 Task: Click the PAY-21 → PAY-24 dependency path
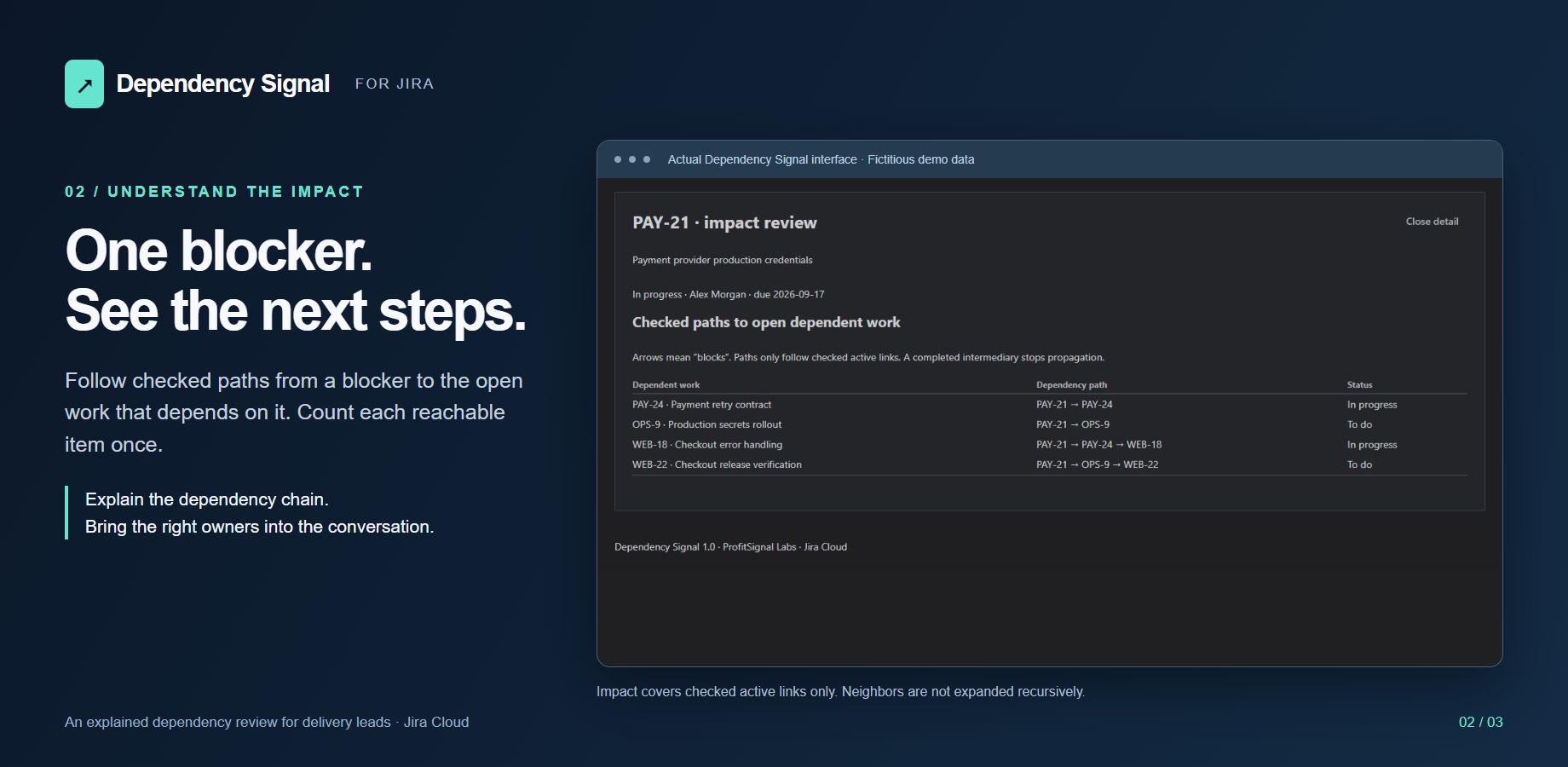point(1075,405)
